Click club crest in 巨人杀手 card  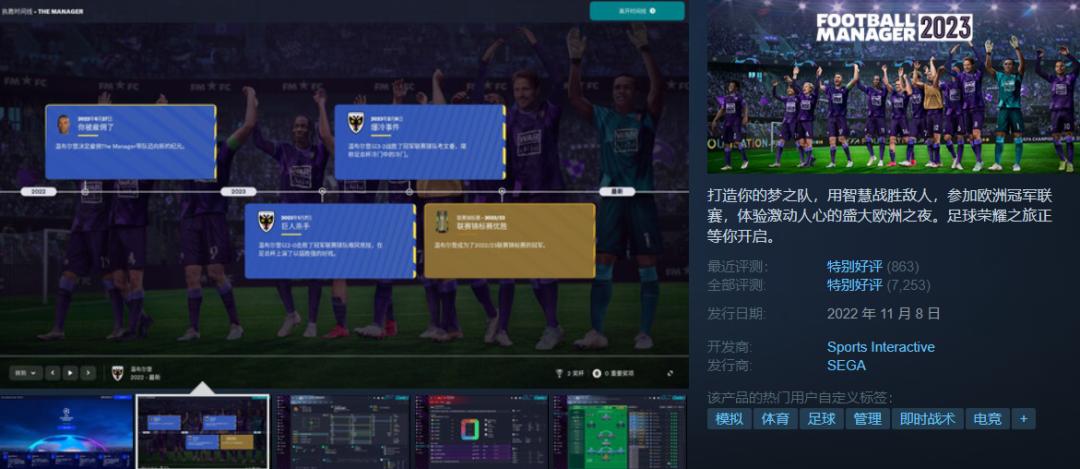click(x=267, y=222)
